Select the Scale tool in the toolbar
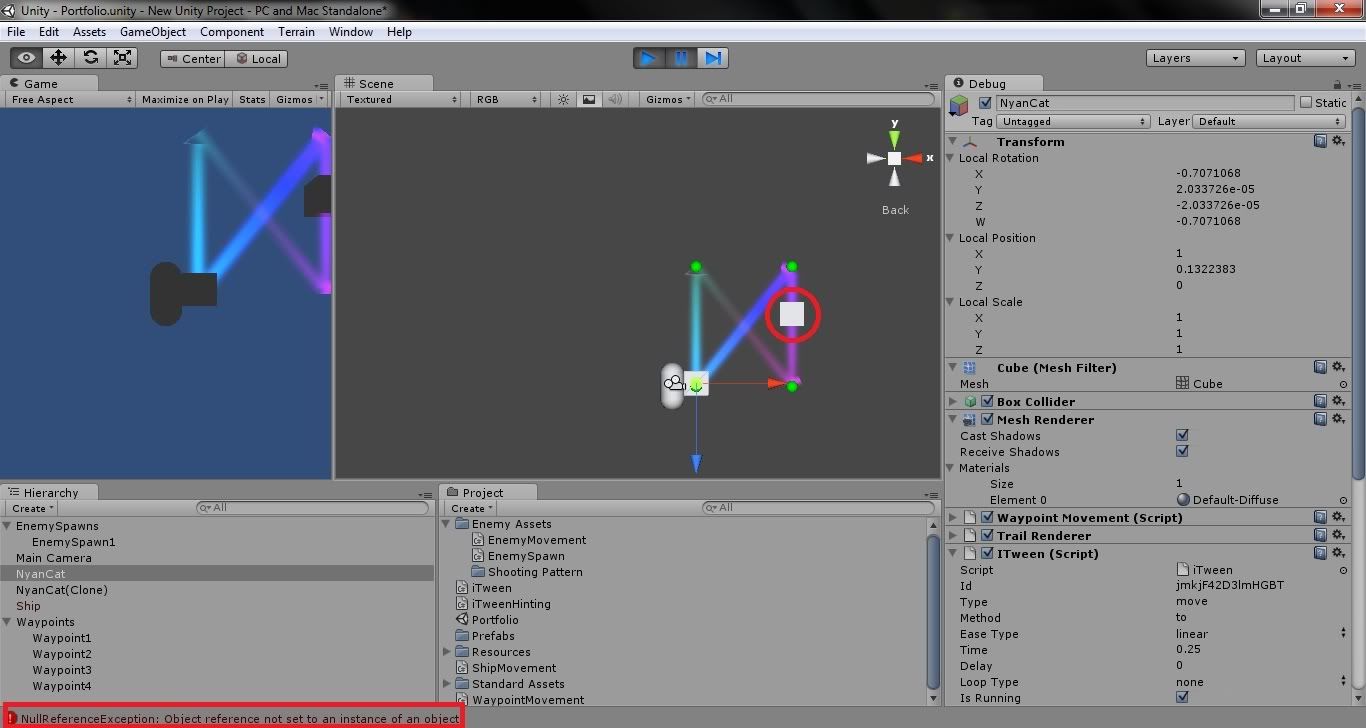 point(123,57)
